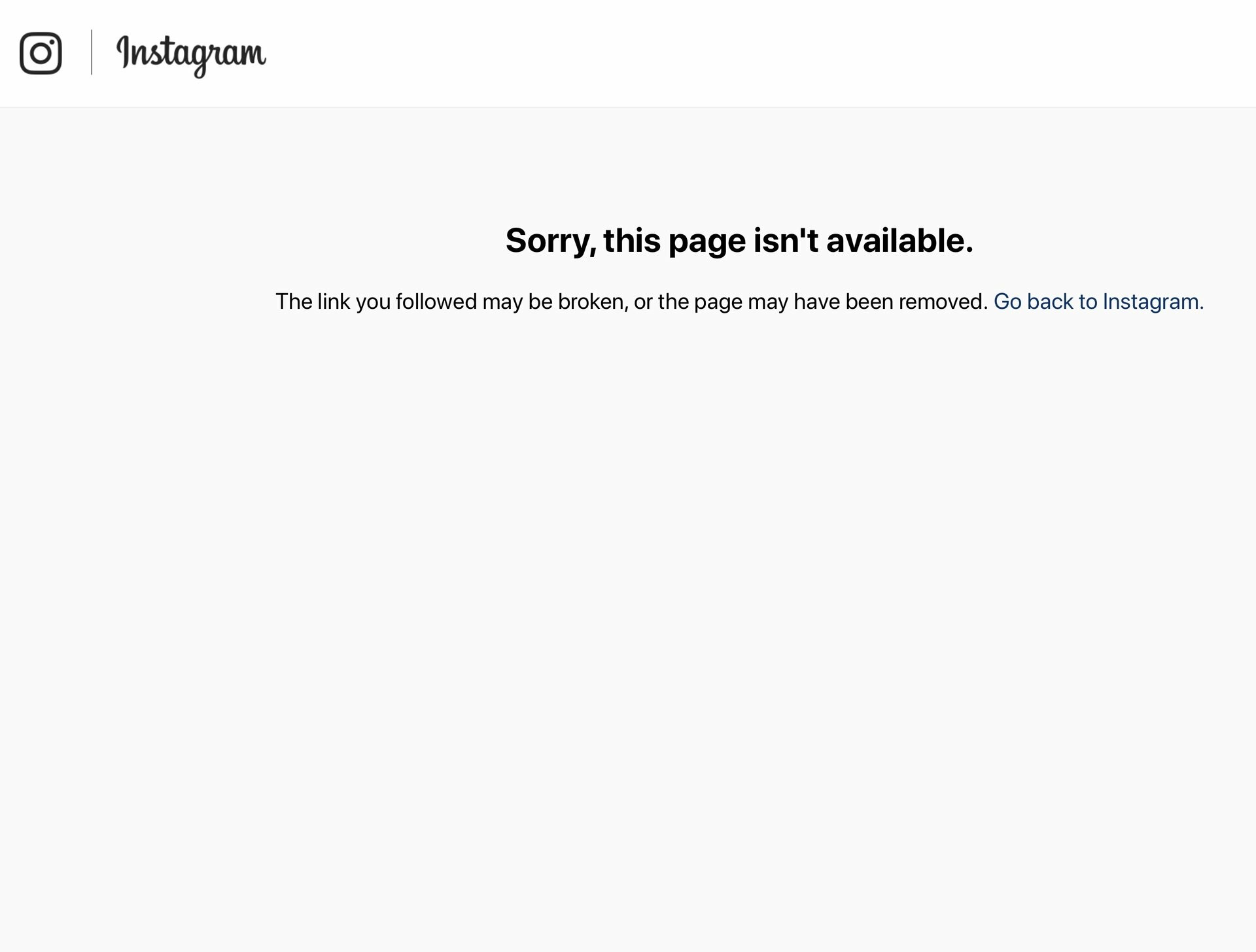
Task: Click the word 'Sorry,' in the bold heading
Action: pos(551,241)
